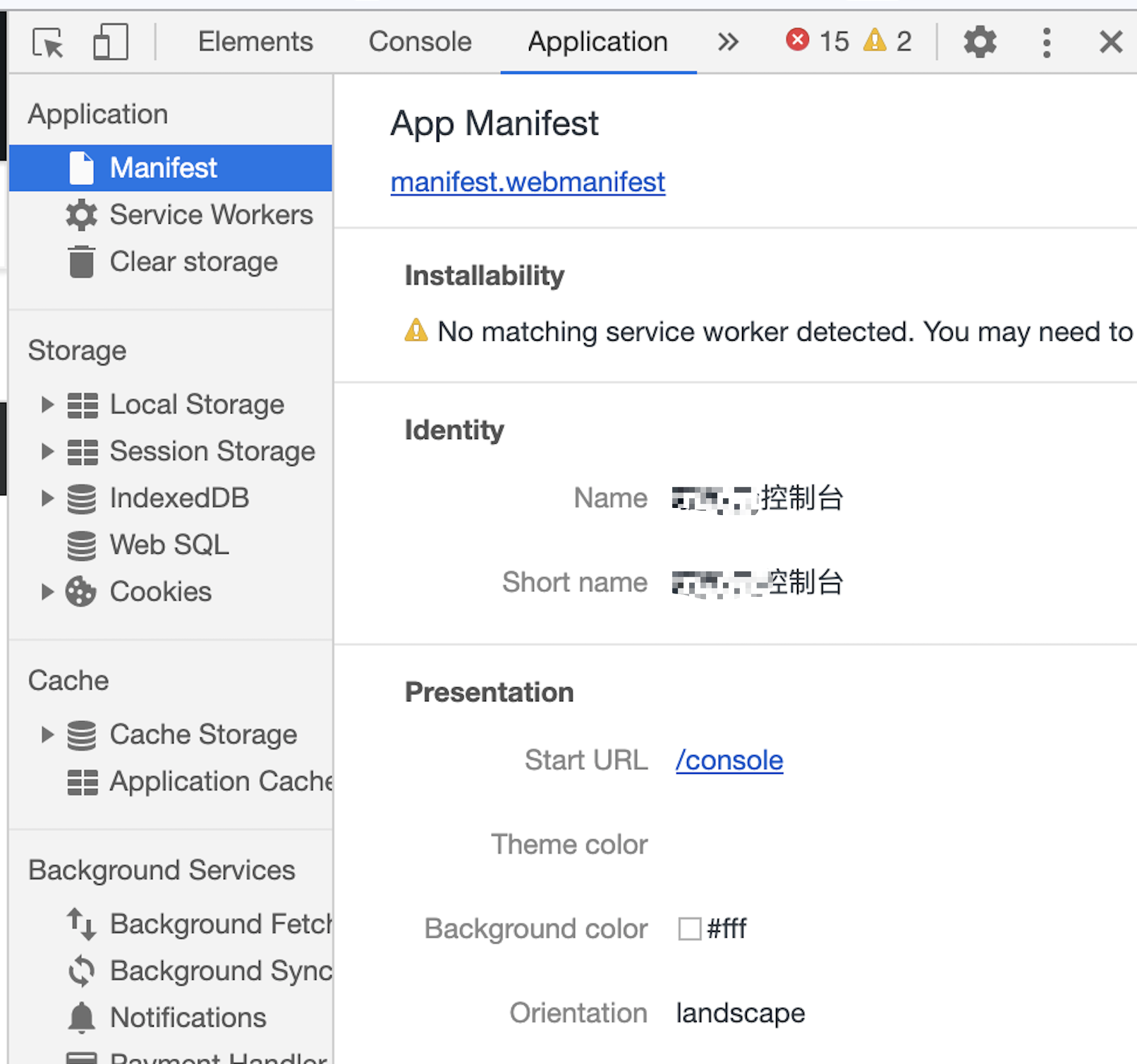
Task: Click the inspect element cursor icon
Action: coord(47,42)
